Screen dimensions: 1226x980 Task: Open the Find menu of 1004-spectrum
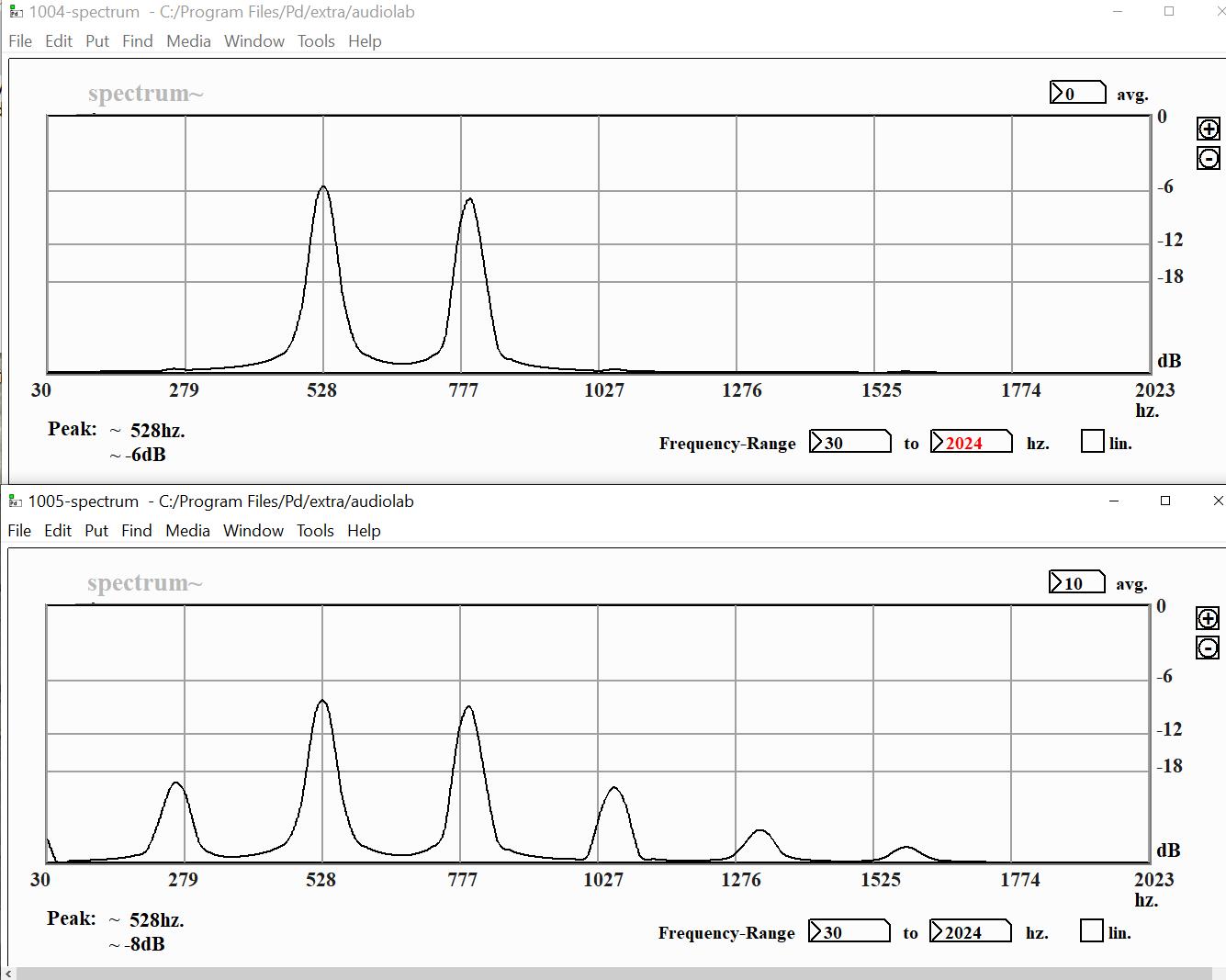(137, 41)
